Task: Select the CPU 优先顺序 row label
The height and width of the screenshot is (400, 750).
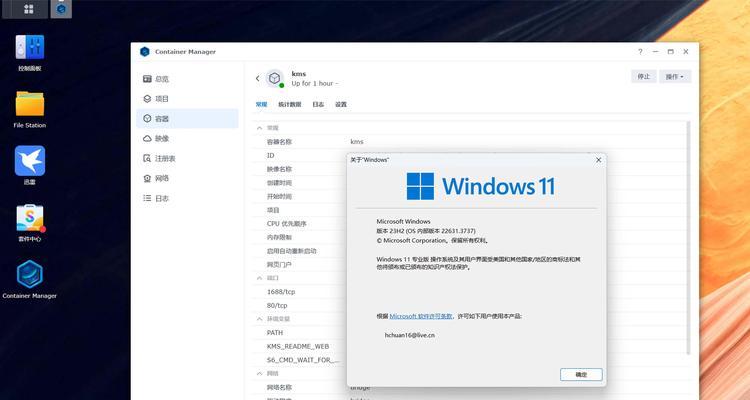Action: tap(287, 224)
